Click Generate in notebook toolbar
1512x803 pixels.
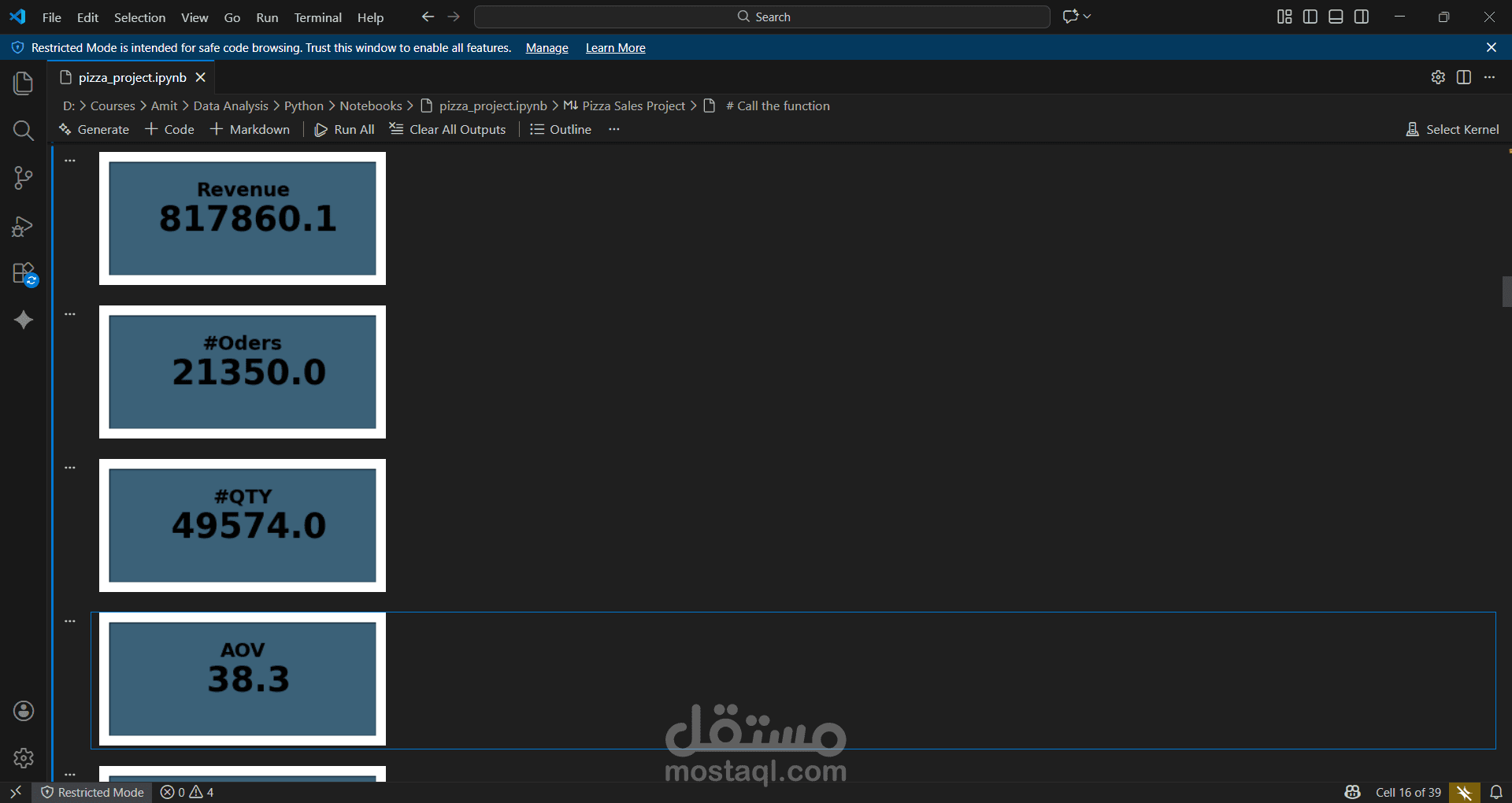point(94,129)
